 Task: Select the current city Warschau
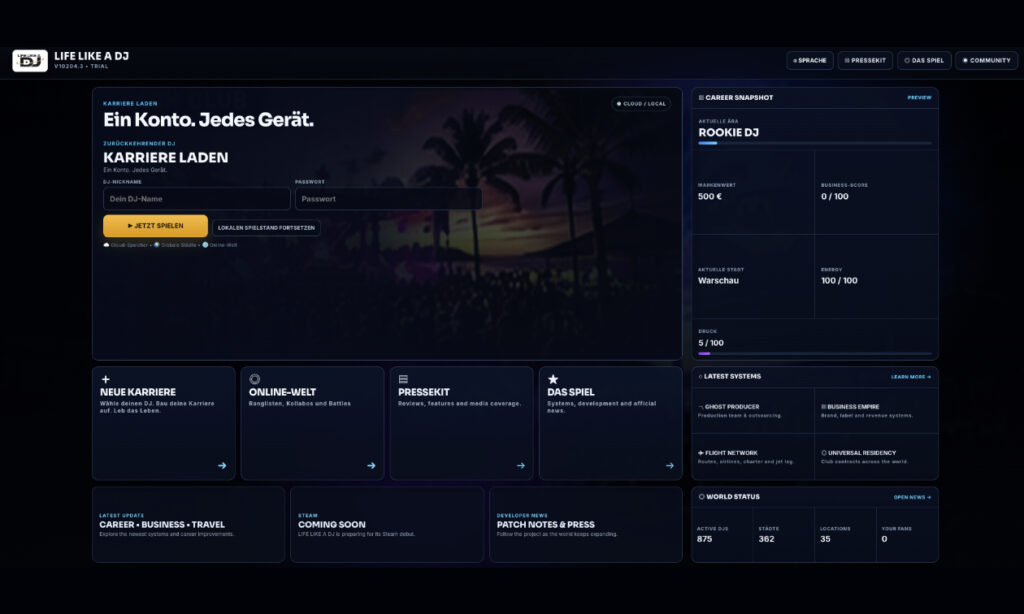pyautogui.click(x=718, y=280)
